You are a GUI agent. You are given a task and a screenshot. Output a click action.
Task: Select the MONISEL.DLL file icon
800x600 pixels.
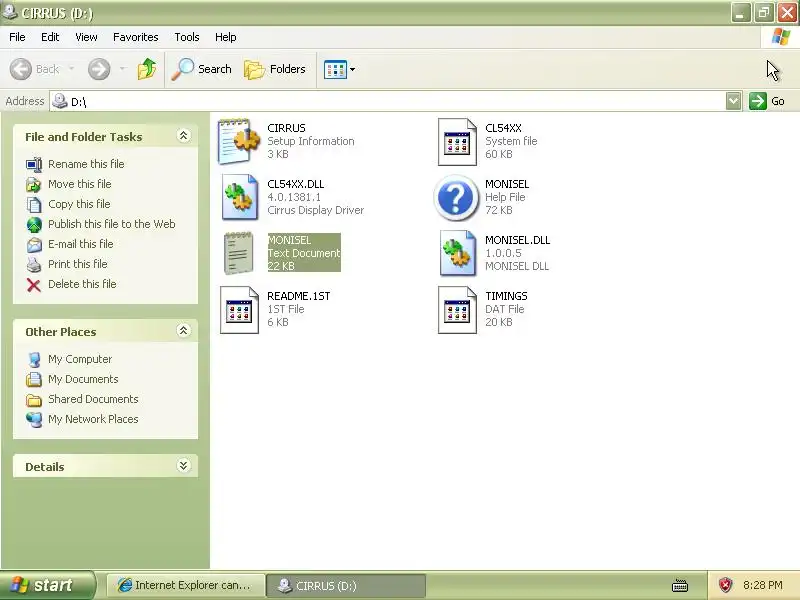(x=458, y=254)
